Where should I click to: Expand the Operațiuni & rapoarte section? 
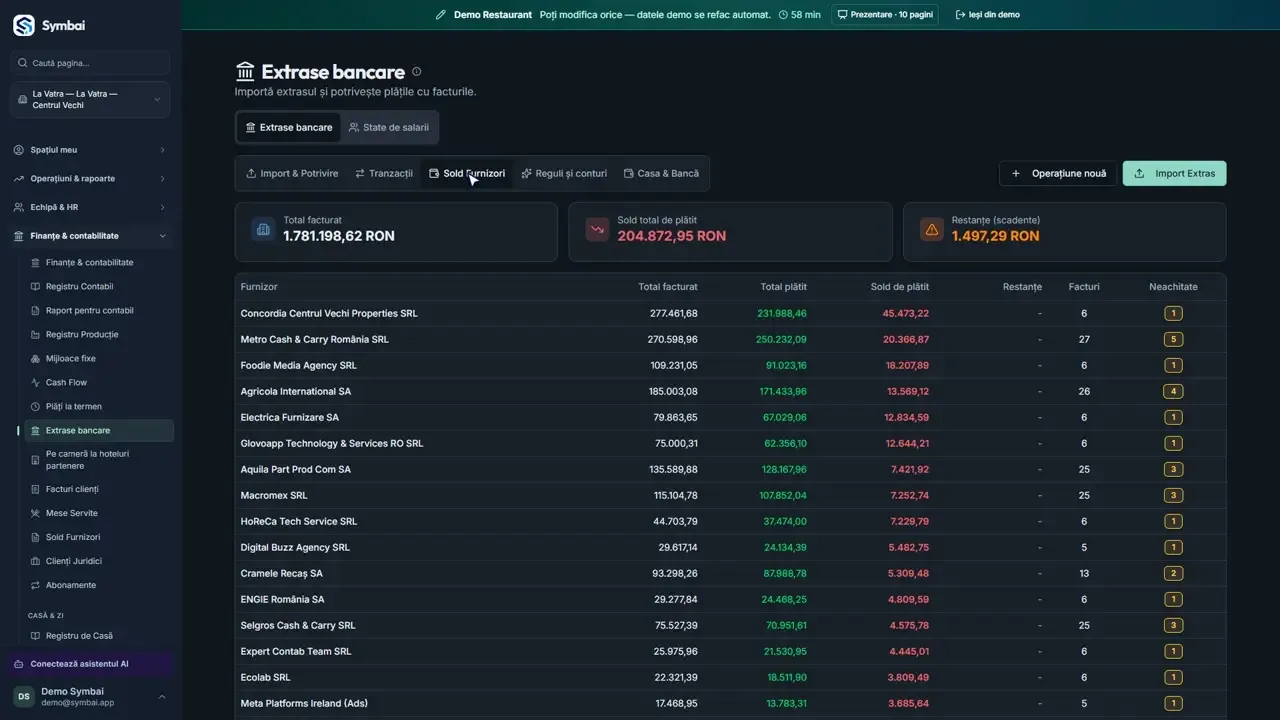90,179
